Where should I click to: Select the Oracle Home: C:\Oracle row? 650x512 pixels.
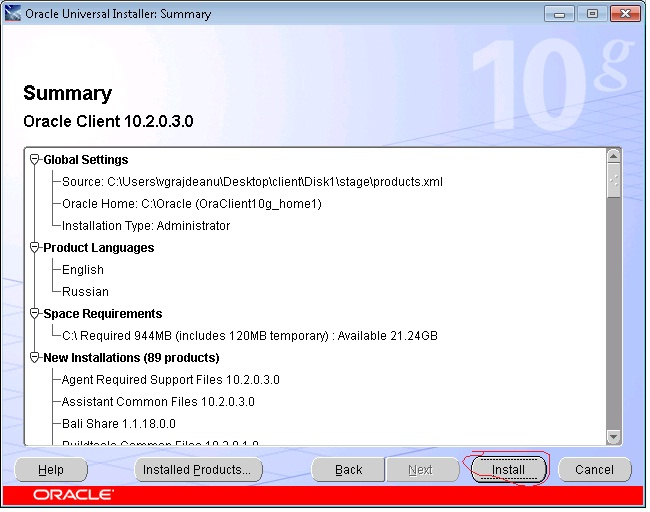(x=192, y=204)
